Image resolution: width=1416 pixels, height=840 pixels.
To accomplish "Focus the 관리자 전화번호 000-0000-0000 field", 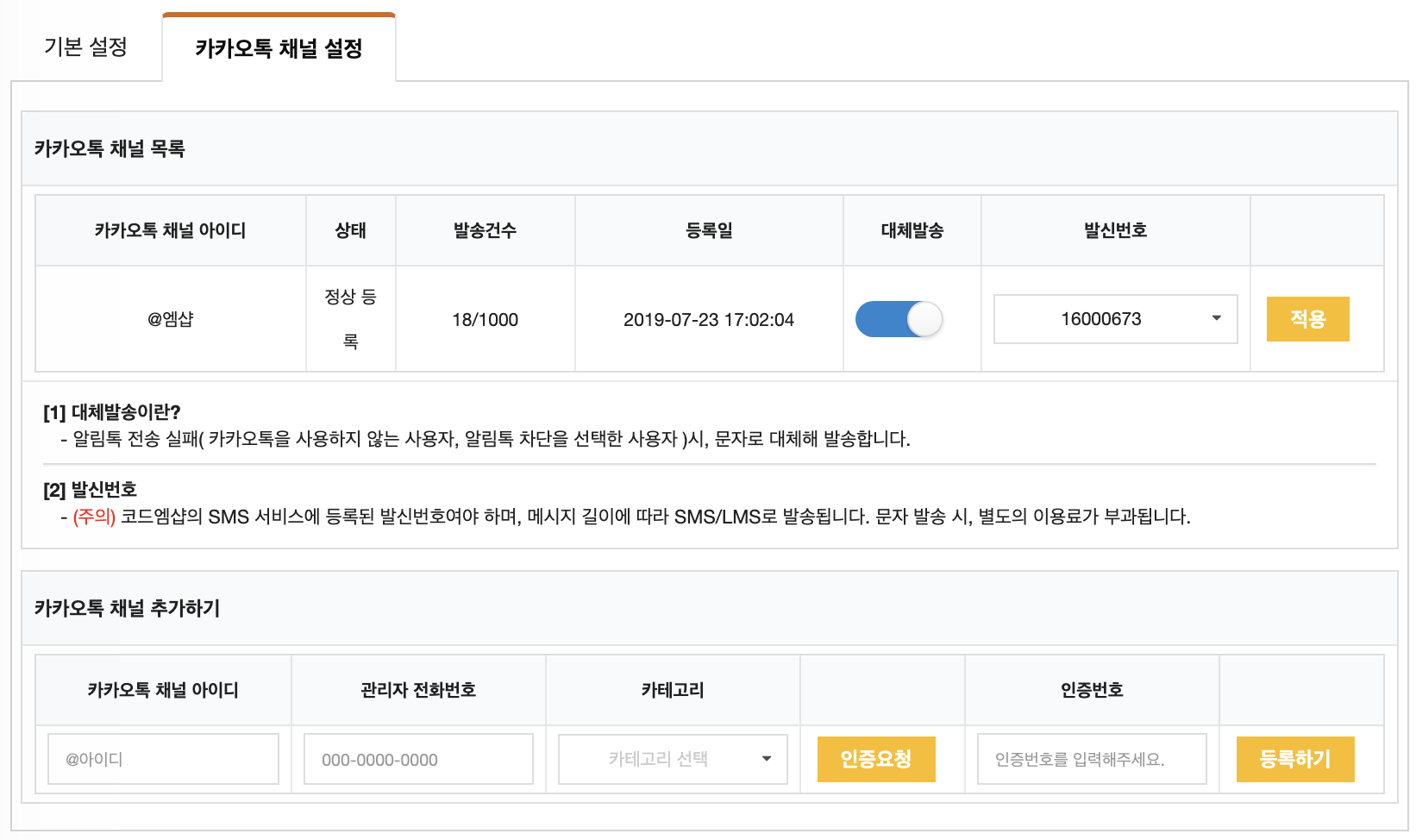I will pos(418,759).
